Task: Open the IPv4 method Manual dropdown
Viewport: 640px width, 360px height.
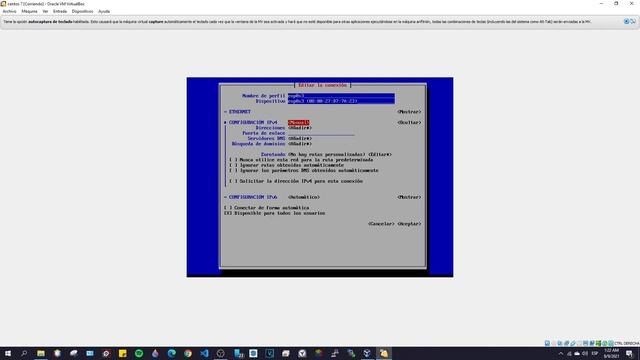Action: [x=299, y=122]
